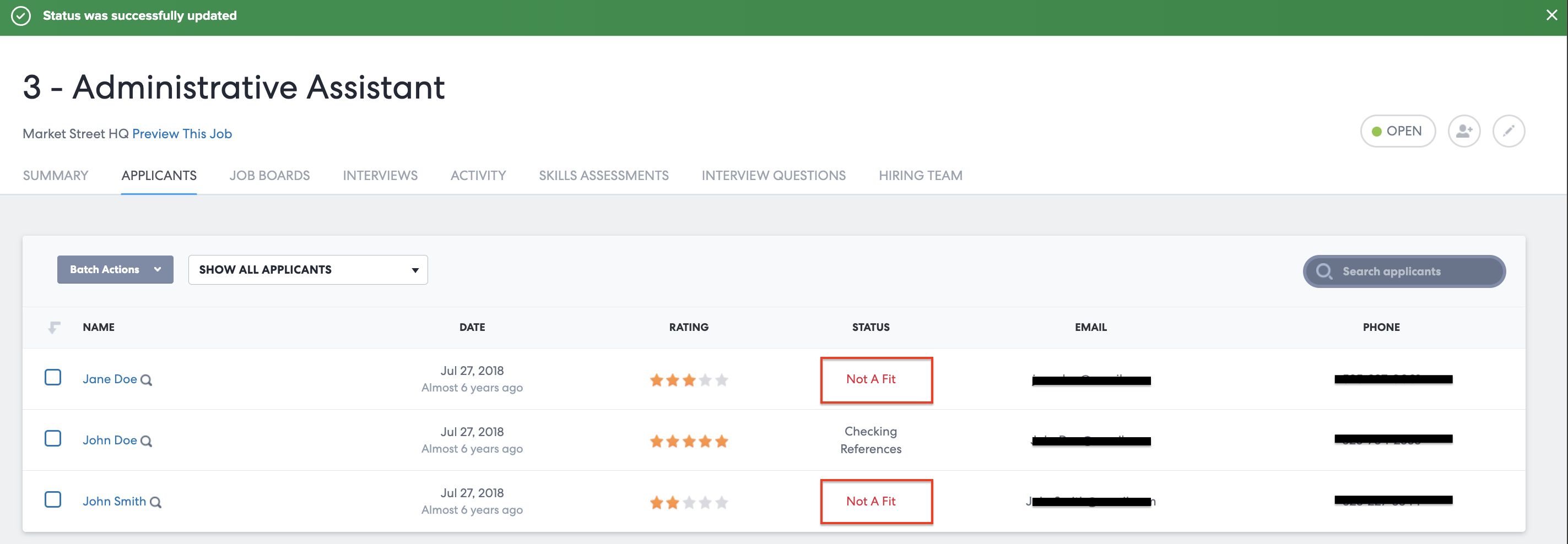Toggle the OPEN job status button

(1397, 131)
